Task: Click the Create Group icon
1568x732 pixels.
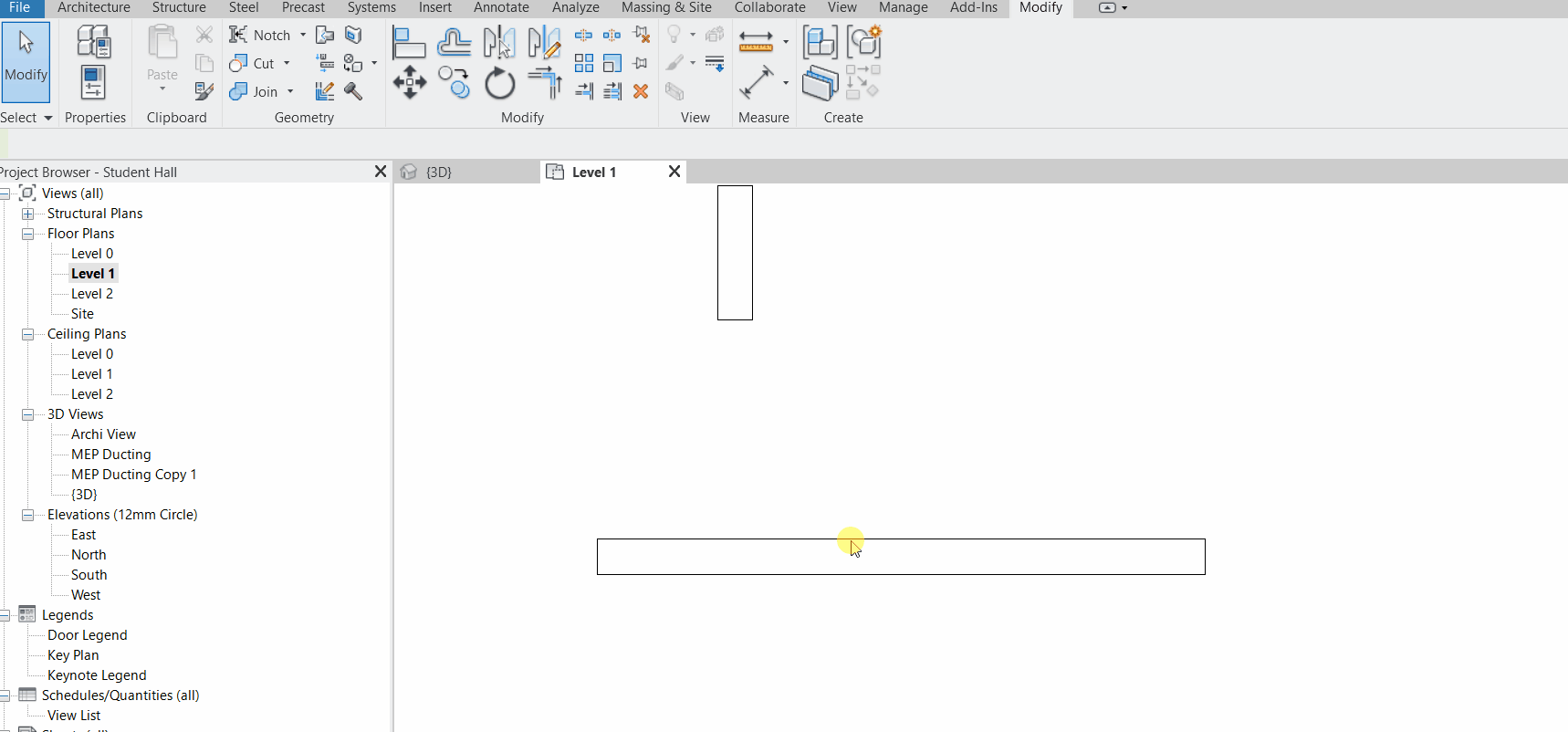Action: tap(863, 42)
